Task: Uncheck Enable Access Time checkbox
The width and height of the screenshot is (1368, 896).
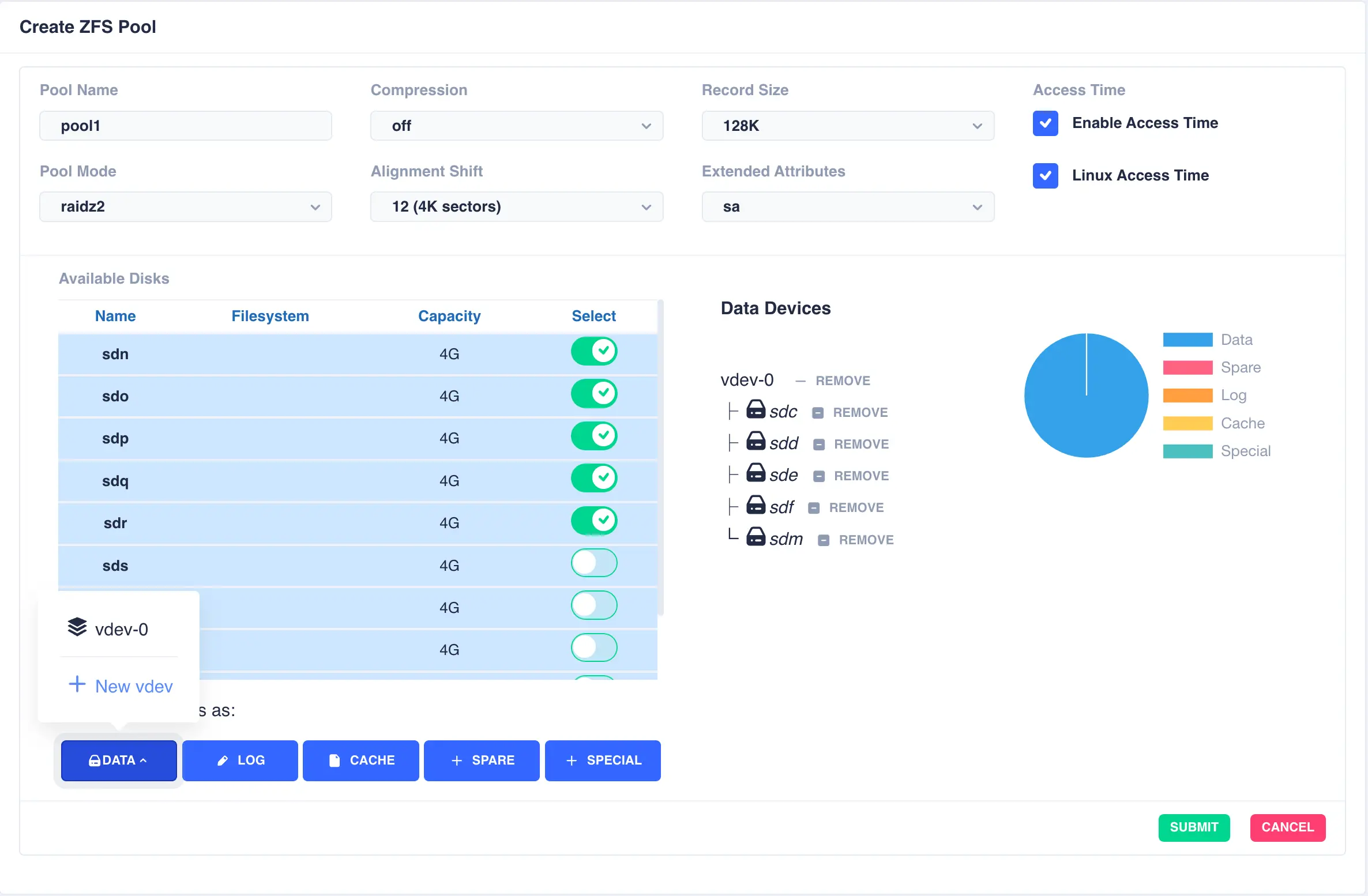Action: (1045, 123)
